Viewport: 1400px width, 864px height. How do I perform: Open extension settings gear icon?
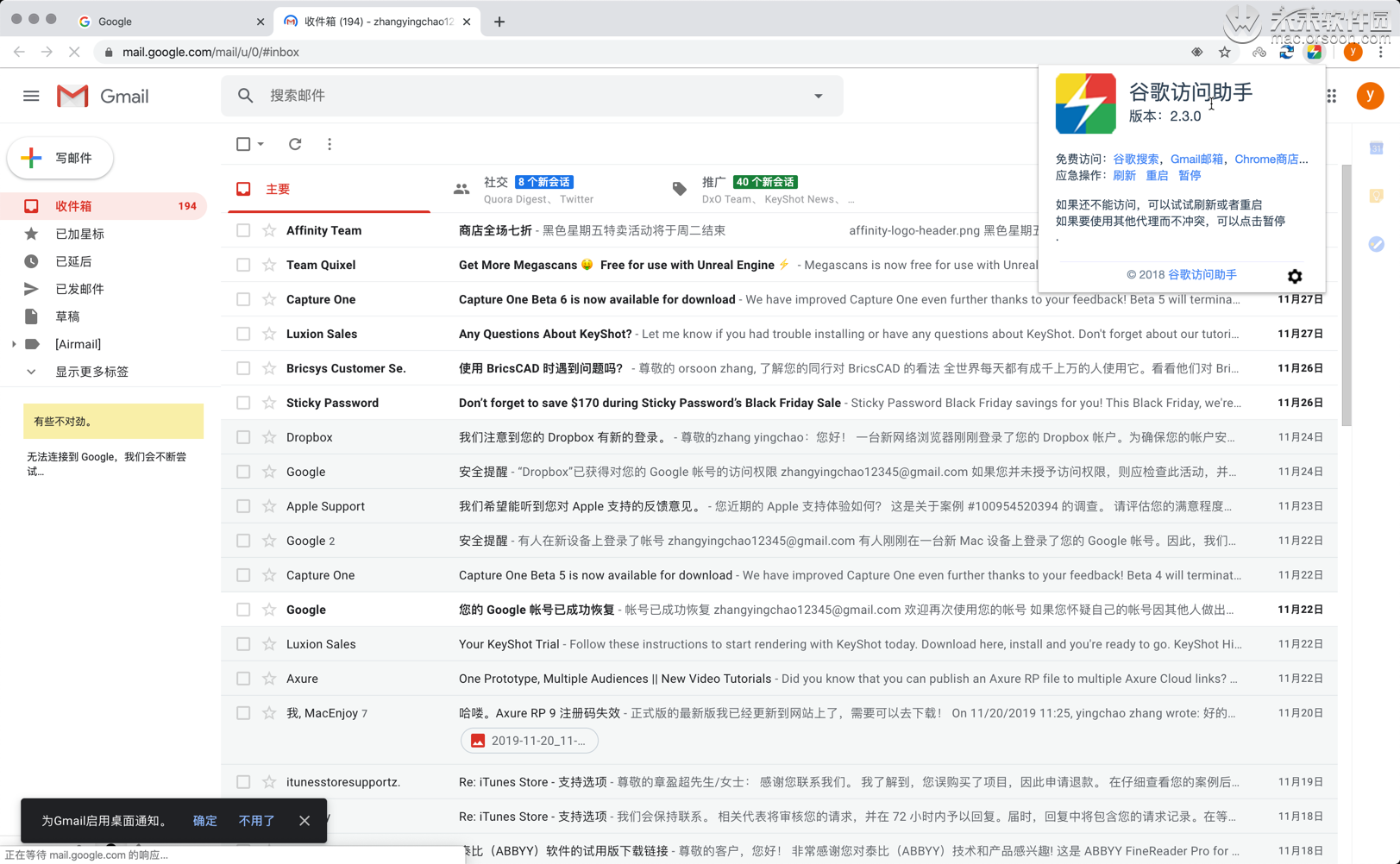pos(1295,276)
